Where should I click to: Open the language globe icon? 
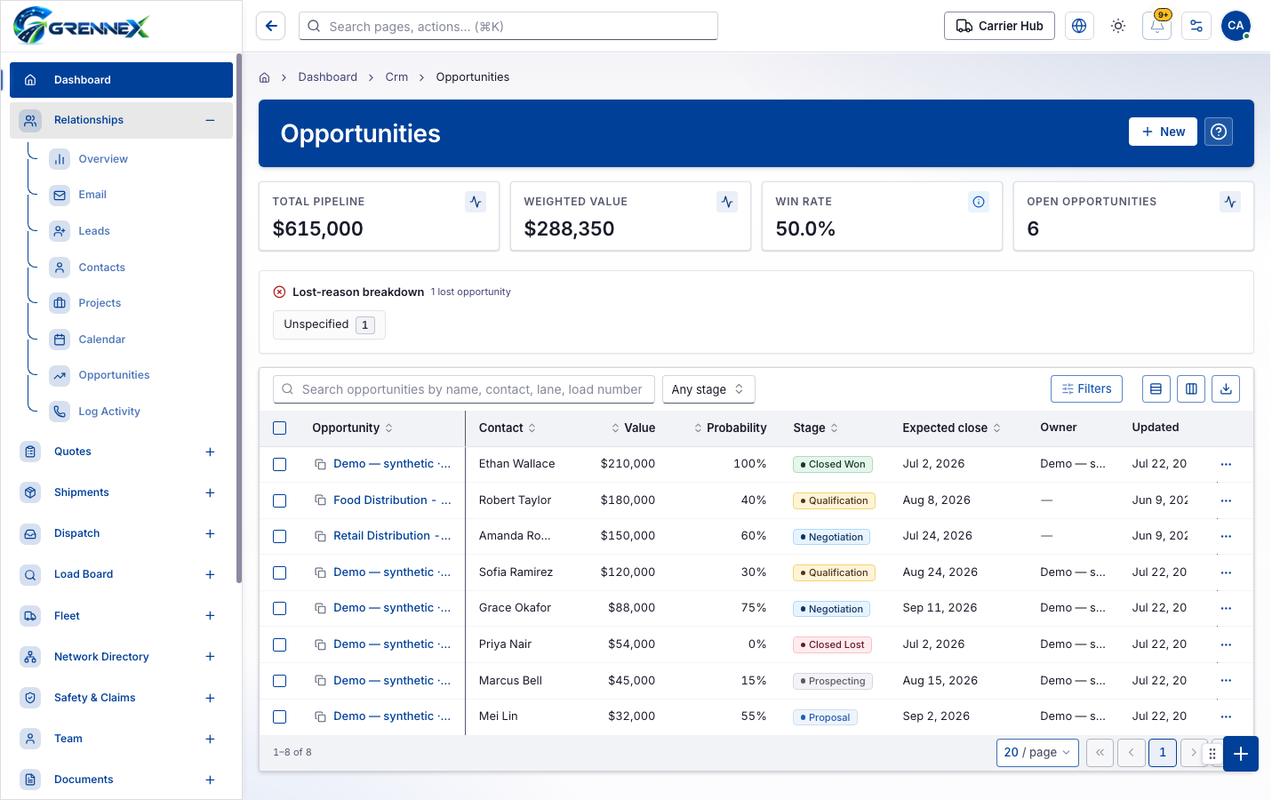[1079, 26]
